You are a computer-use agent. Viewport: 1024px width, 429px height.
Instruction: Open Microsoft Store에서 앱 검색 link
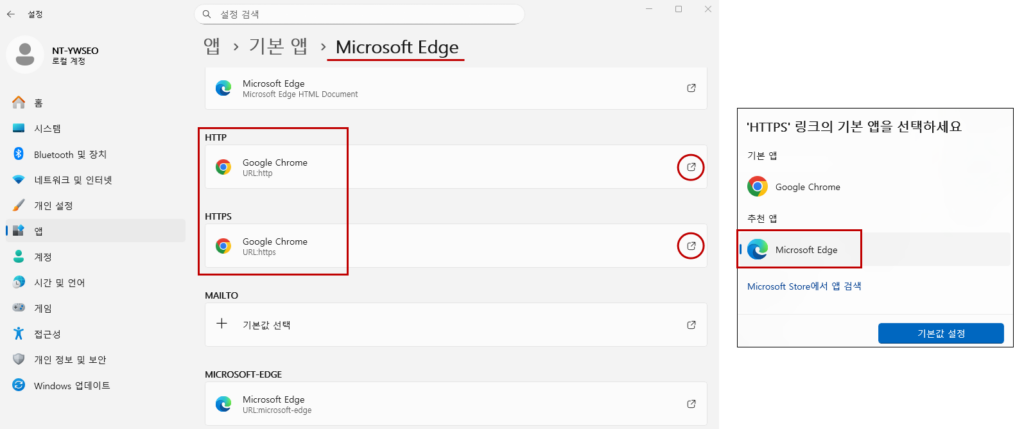(x=804, y=286)
